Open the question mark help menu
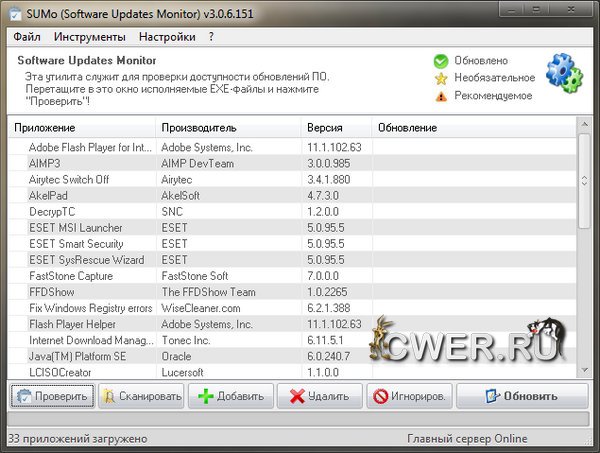This screenshot has width=600, height=453. click(211, 37)
